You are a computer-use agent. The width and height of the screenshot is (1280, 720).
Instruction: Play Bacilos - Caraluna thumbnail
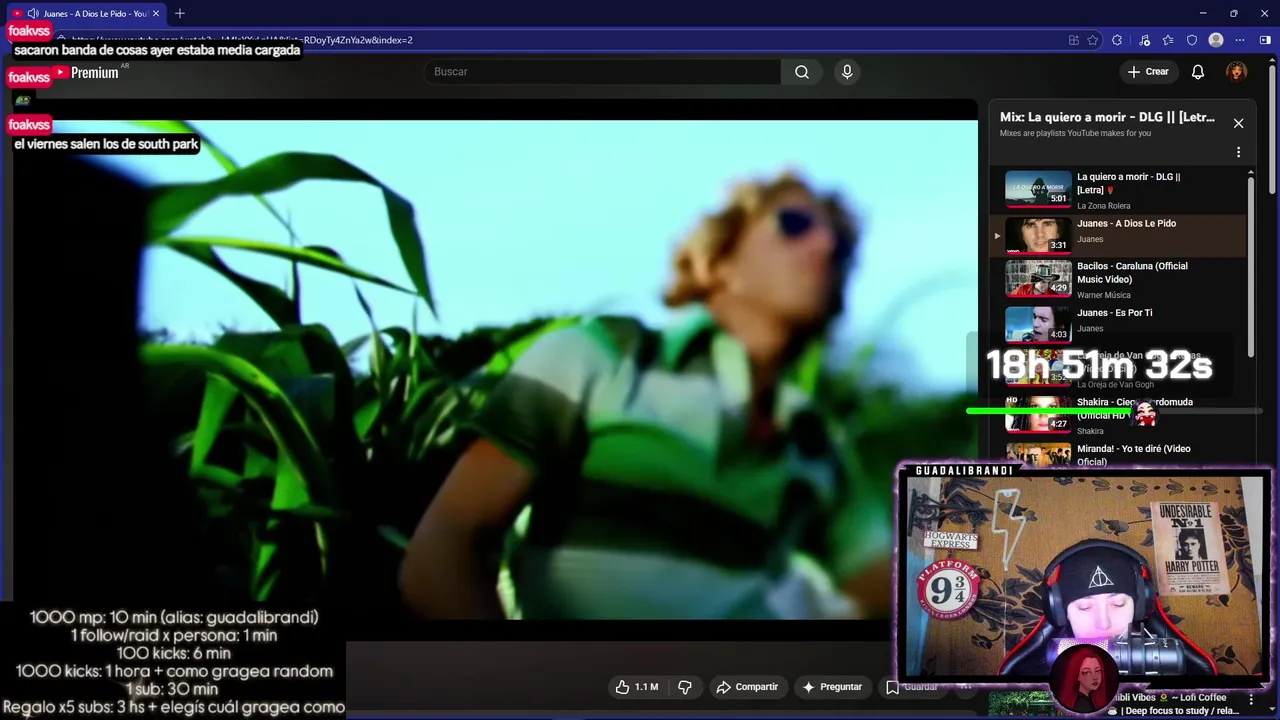1038,279
